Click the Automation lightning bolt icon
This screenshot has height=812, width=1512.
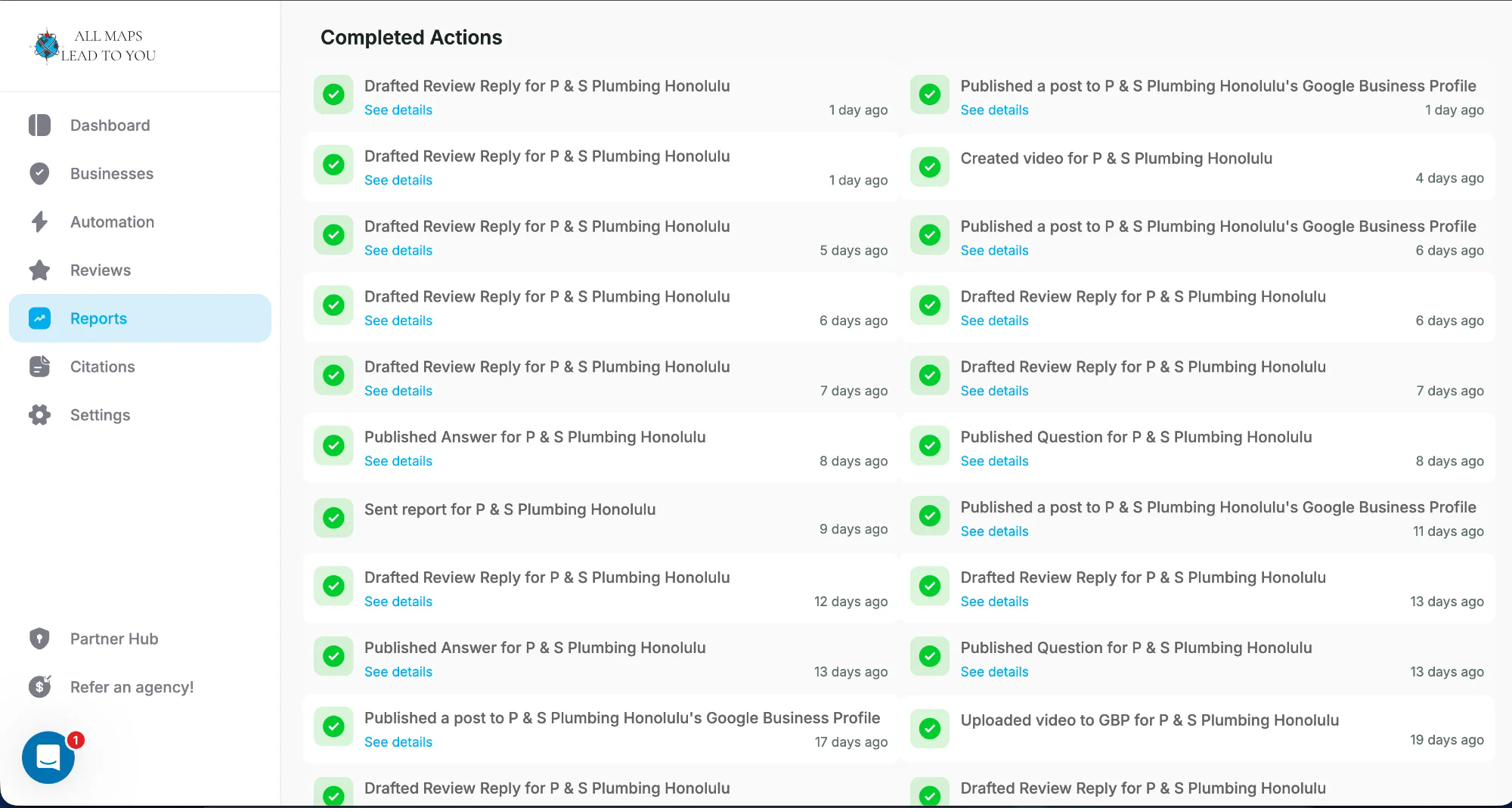point(40,222)
